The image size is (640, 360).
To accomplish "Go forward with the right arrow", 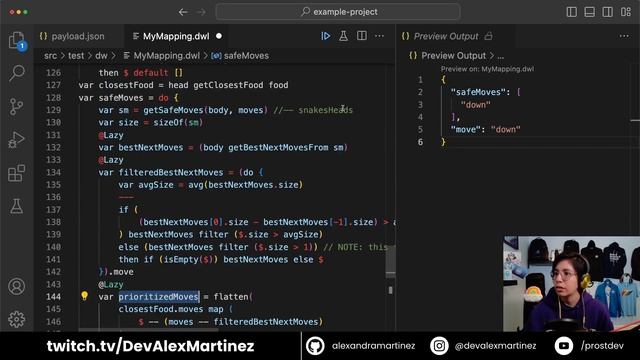I will (201, 12).
